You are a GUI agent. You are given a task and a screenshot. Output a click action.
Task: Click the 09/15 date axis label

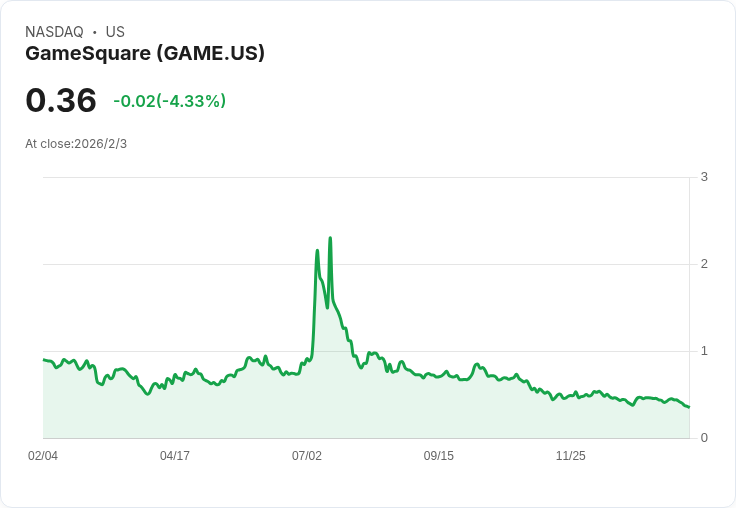438,455
